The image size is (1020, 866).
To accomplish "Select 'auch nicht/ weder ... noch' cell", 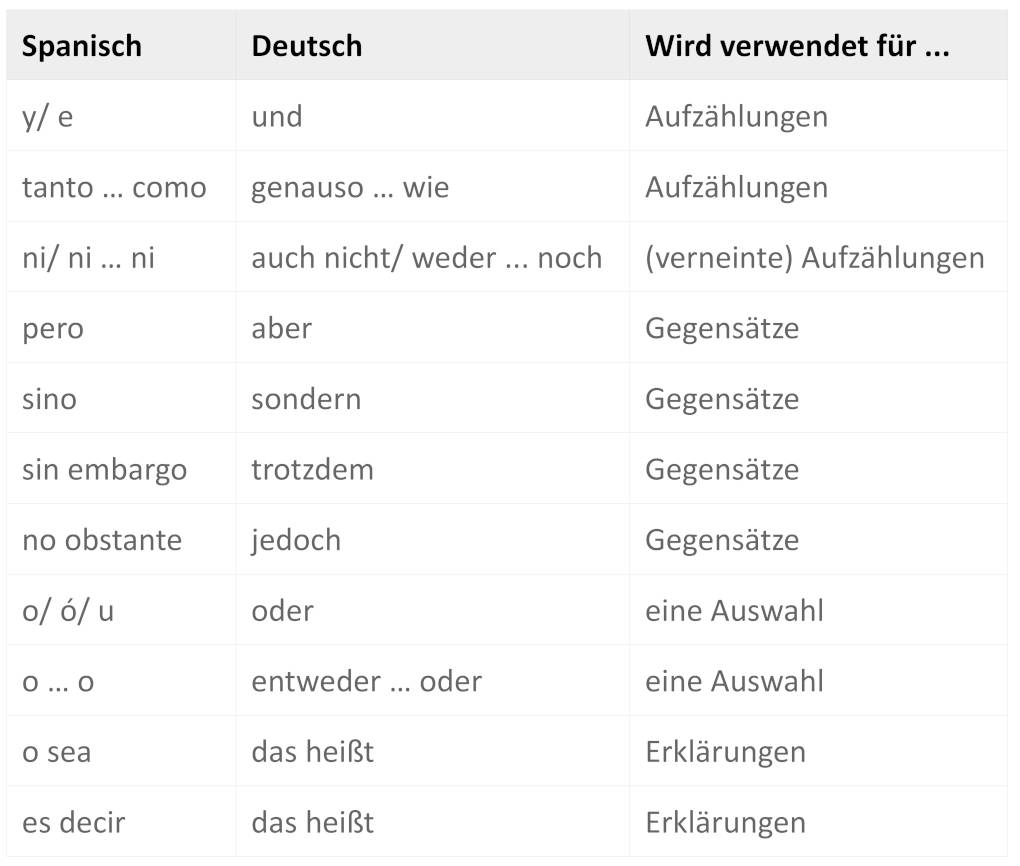I will (426, 258).
